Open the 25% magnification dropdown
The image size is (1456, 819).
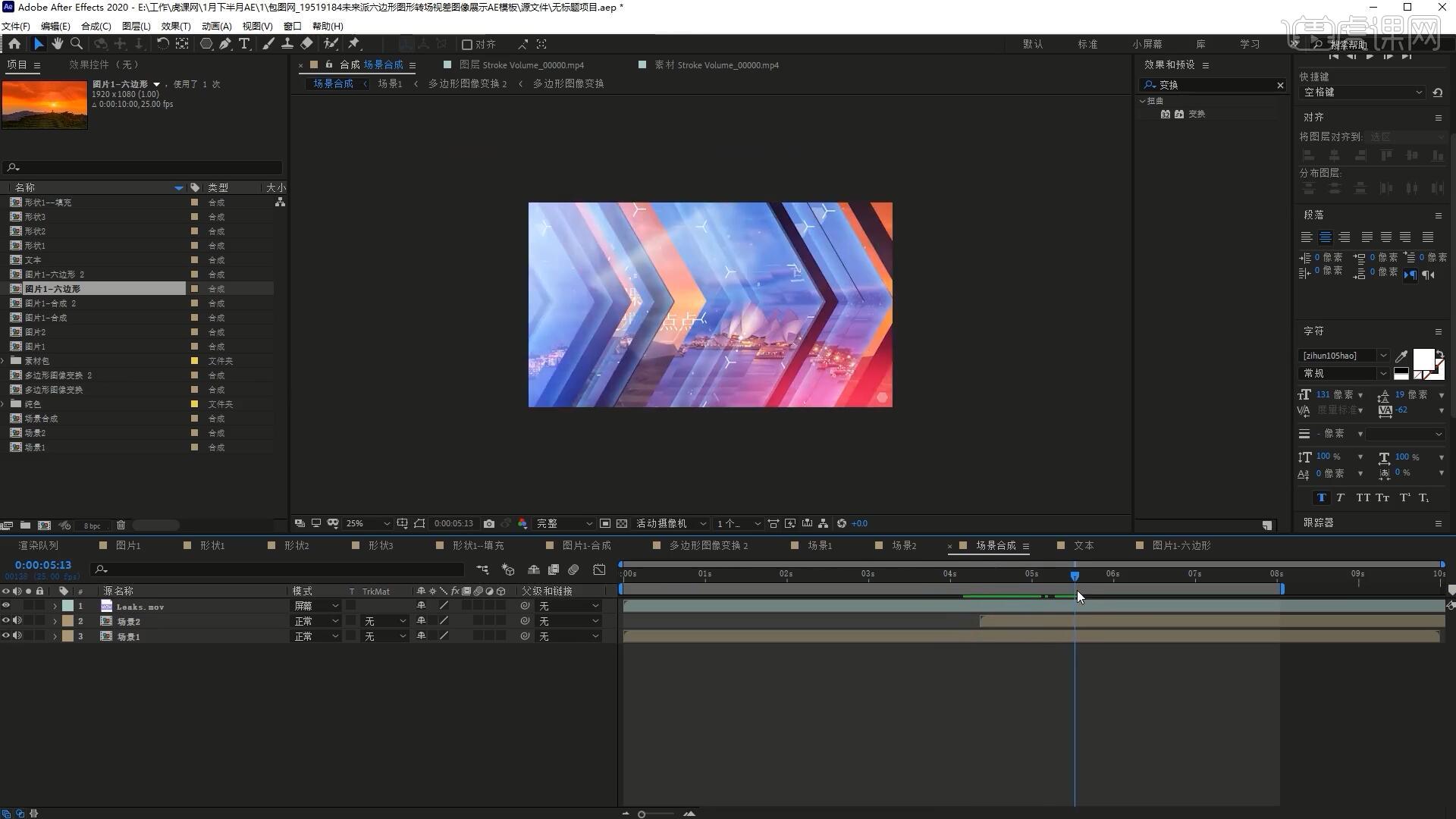(x=368, y=524)
